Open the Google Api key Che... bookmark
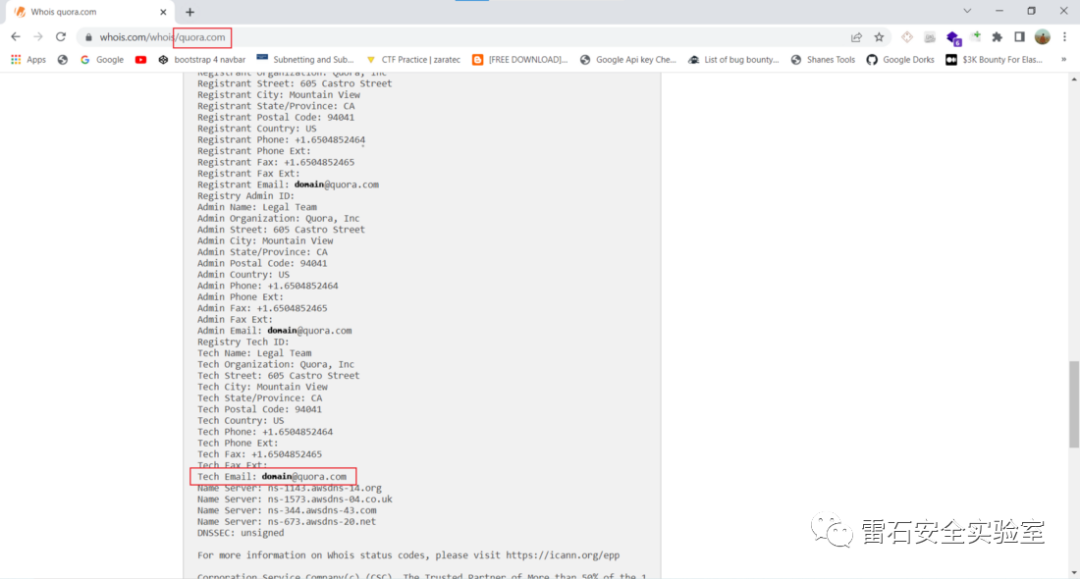 pos(628,60)
